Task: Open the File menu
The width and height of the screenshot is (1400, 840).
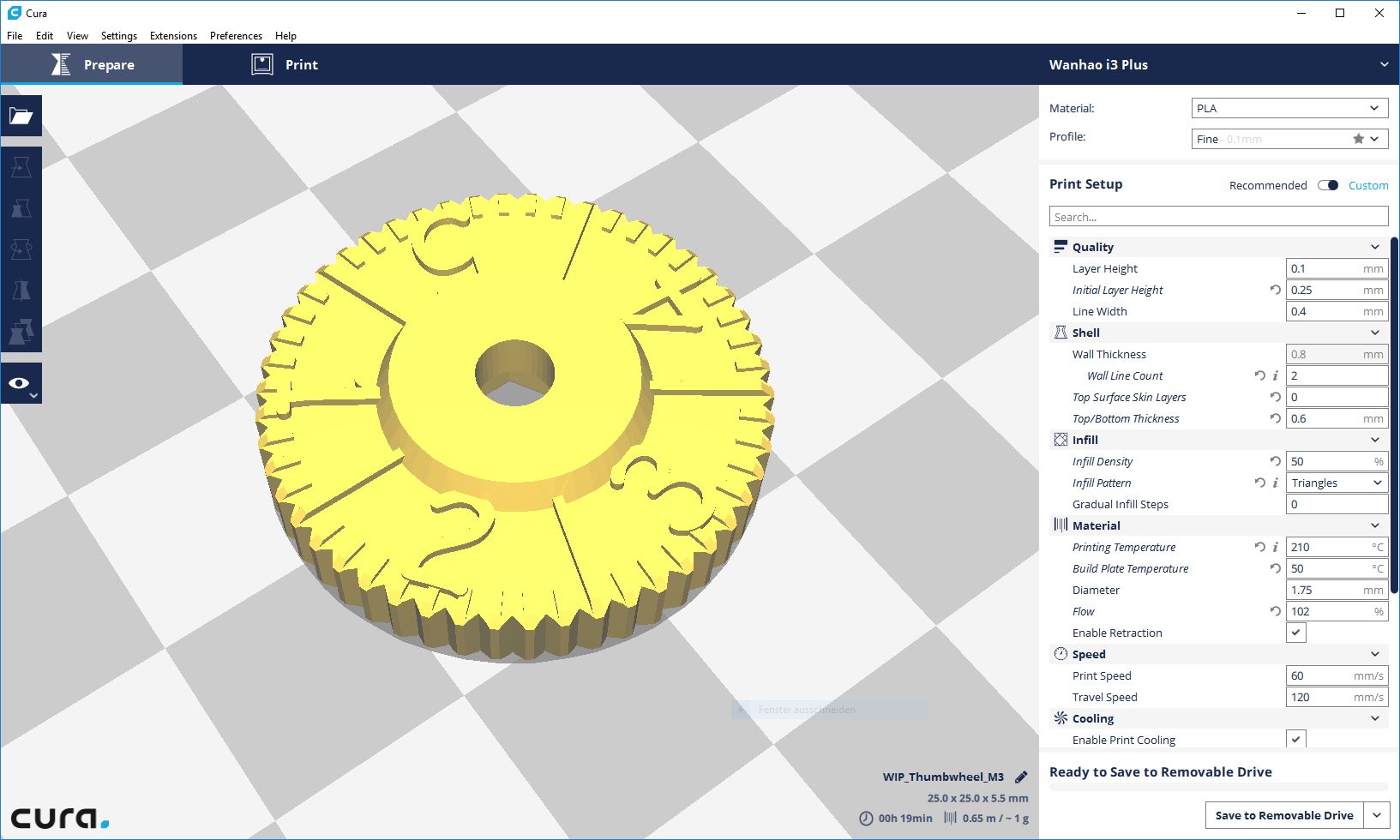Action: point(15,36)
